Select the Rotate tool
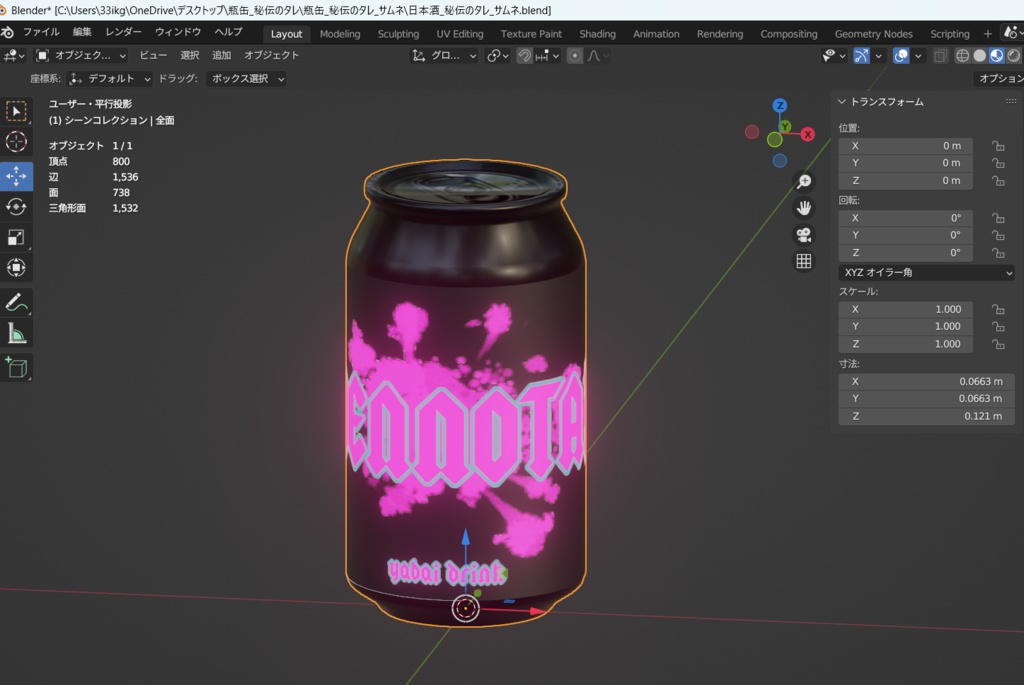 16,207
